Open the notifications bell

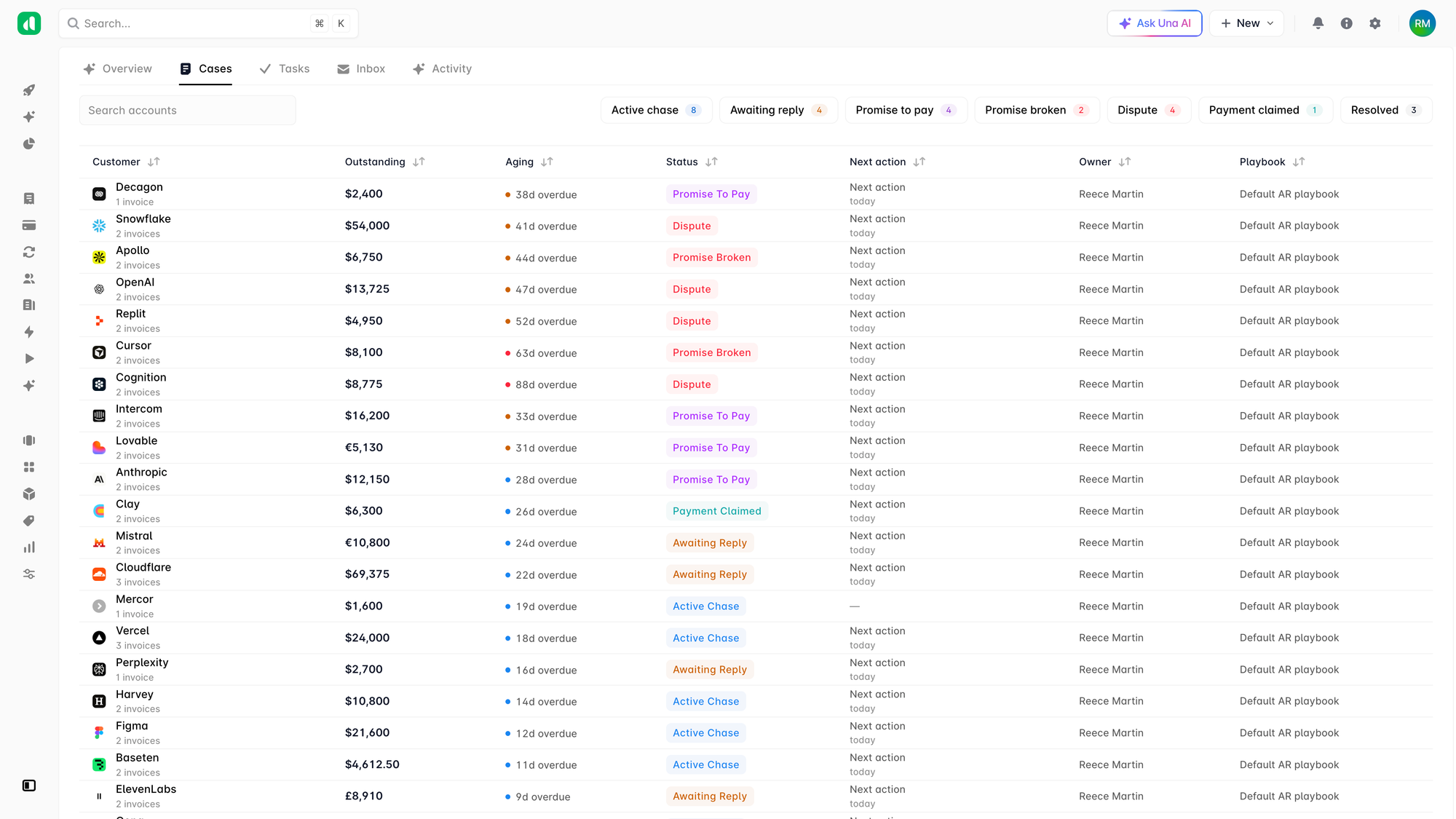(x=1318, y=23)
